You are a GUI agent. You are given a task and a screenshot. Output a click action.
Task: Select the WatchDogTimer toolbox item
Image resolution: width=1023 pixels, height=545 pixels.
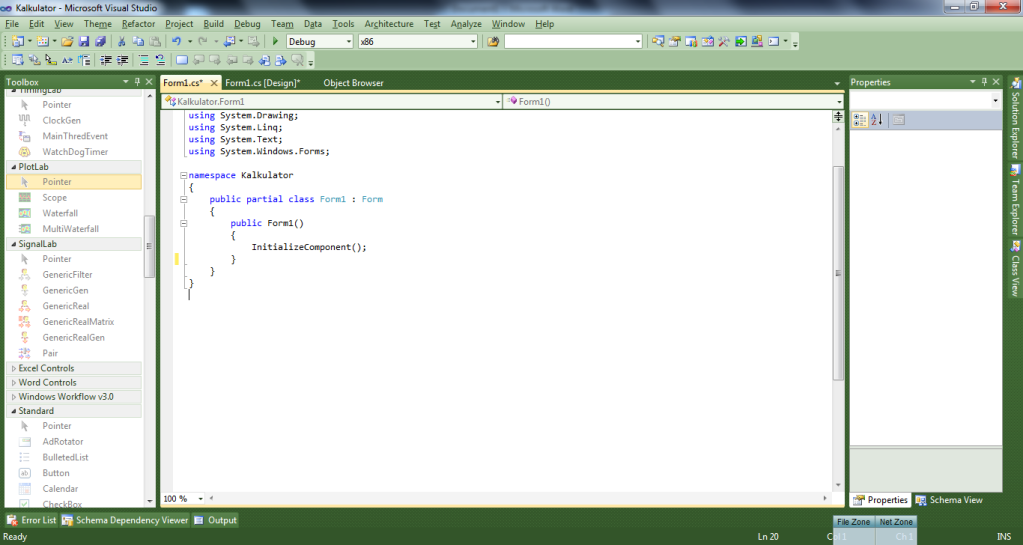pos(74,151)
